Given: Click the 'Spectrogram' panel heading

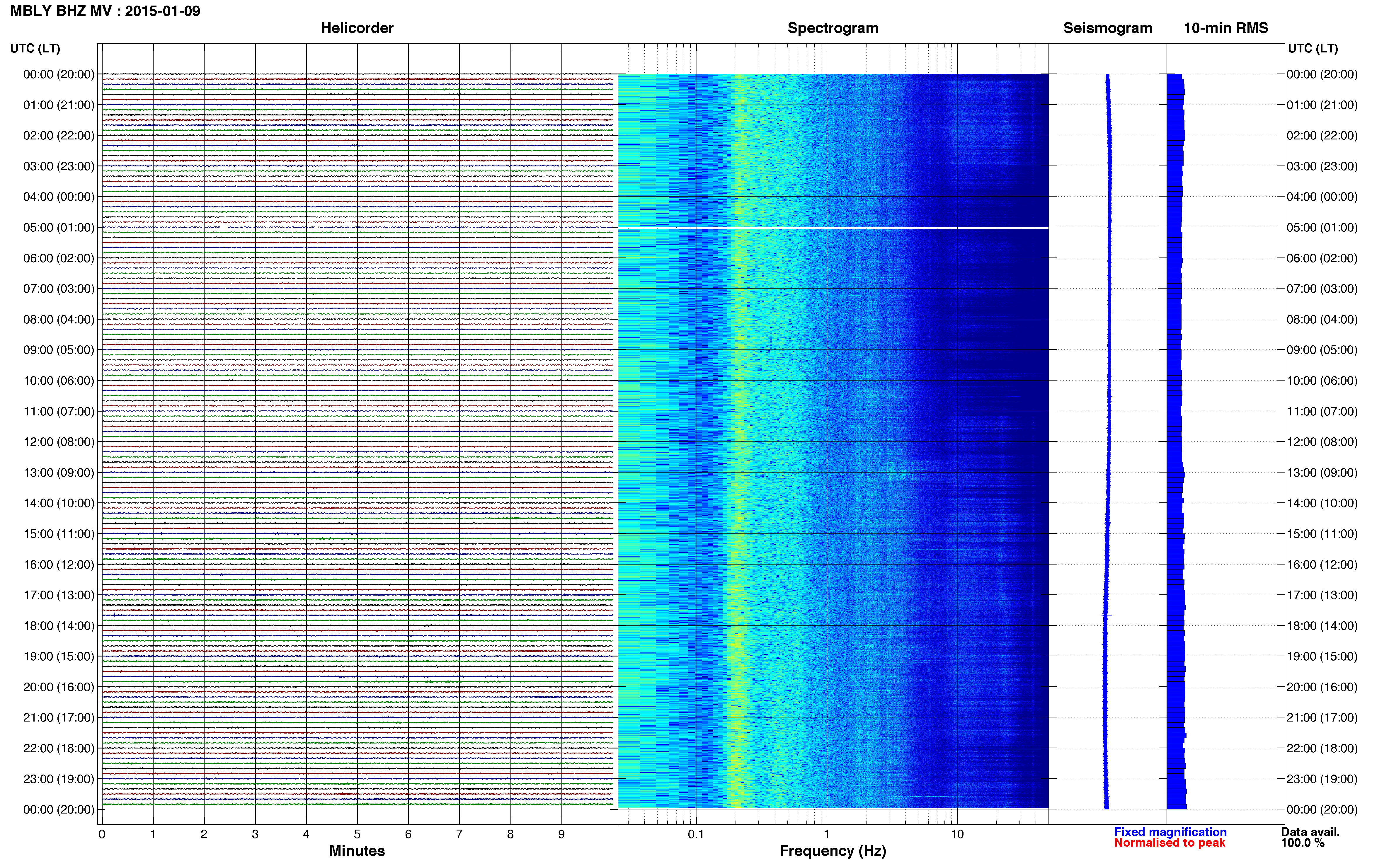Looking at the screenshot, I should pos(833,28).
